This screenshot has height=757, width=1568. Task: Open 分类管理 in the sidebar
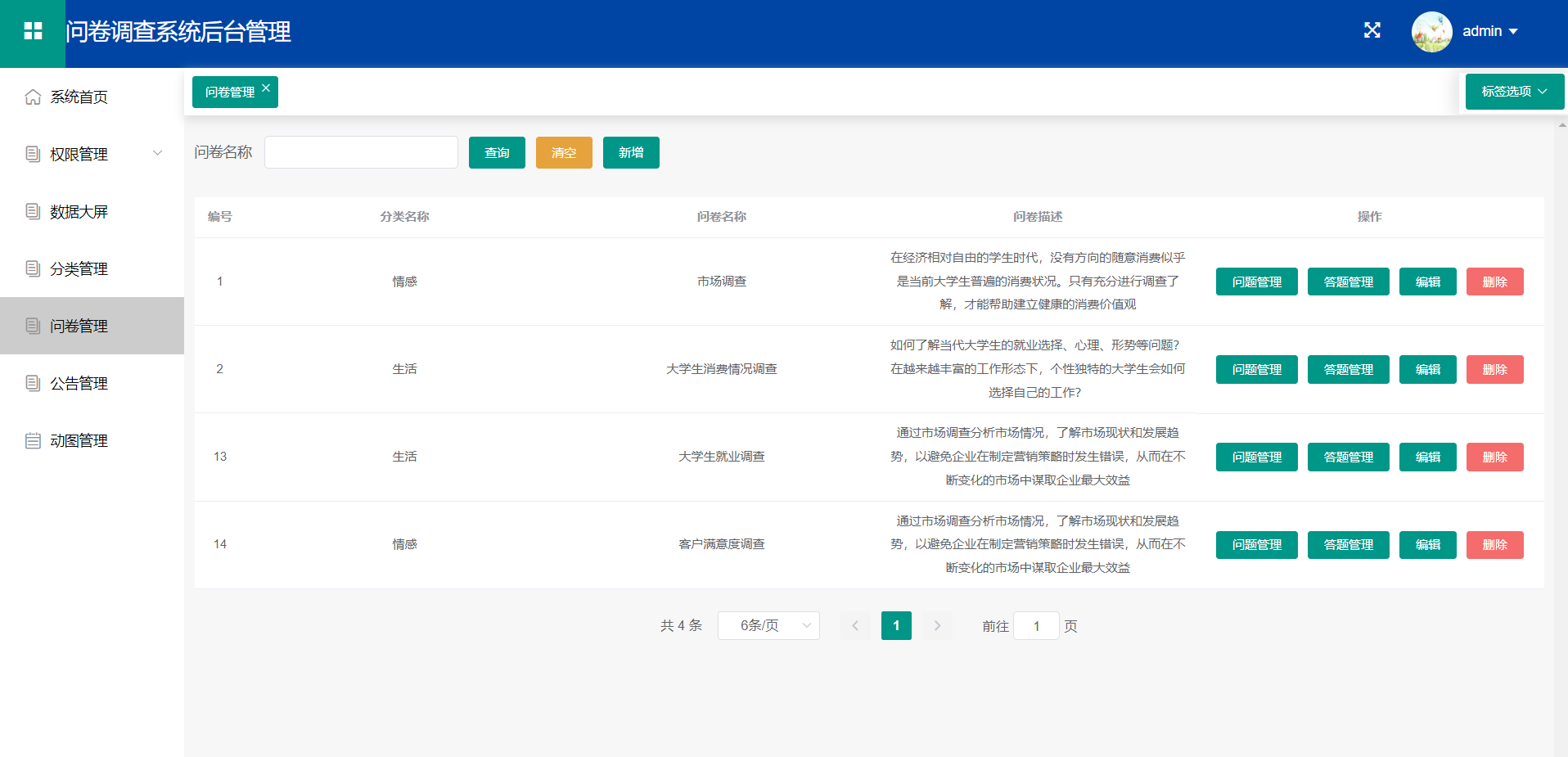click(92, 268)
